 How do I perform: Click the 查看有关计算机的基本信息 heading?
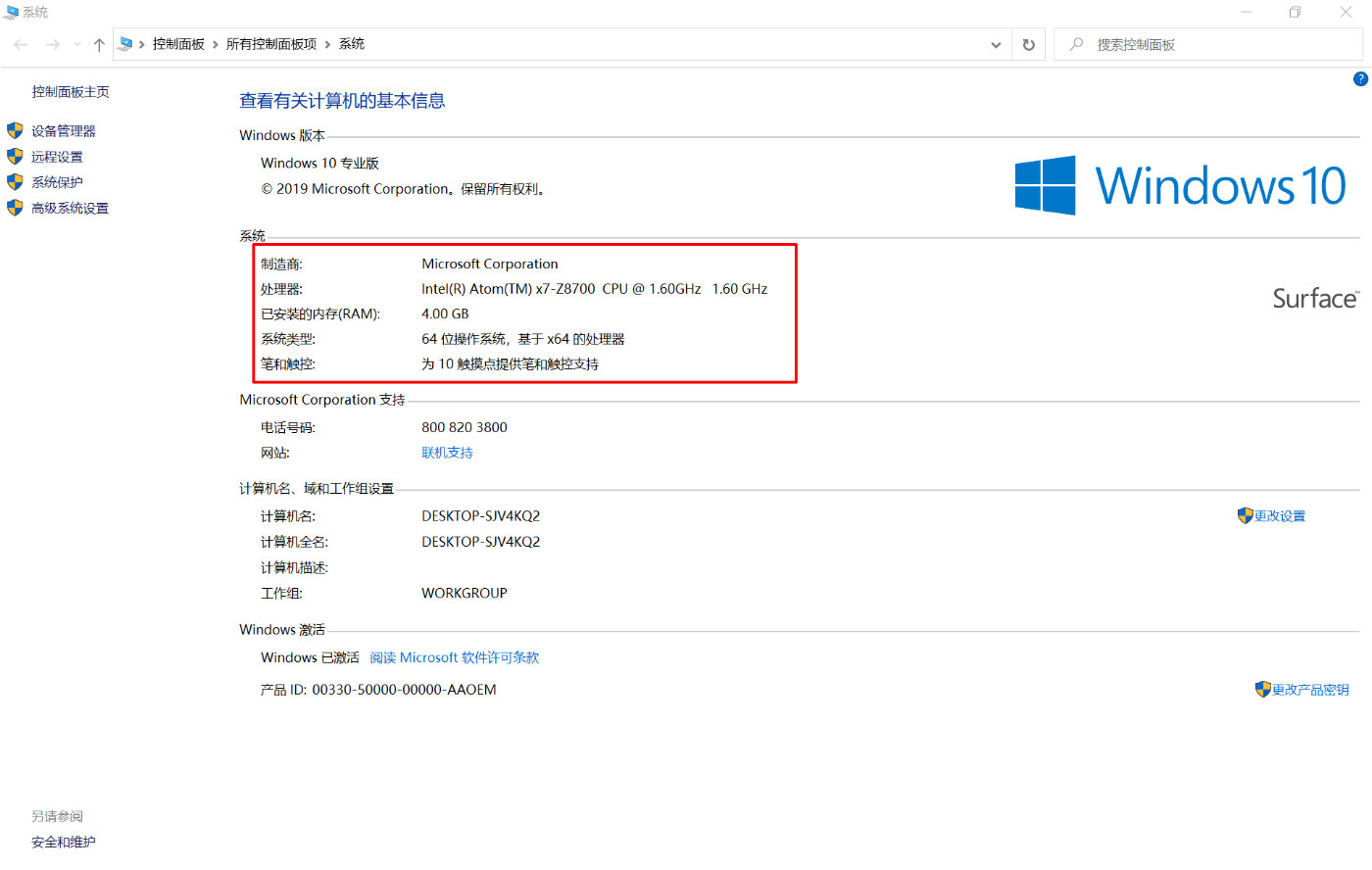[x=342, y=101]
